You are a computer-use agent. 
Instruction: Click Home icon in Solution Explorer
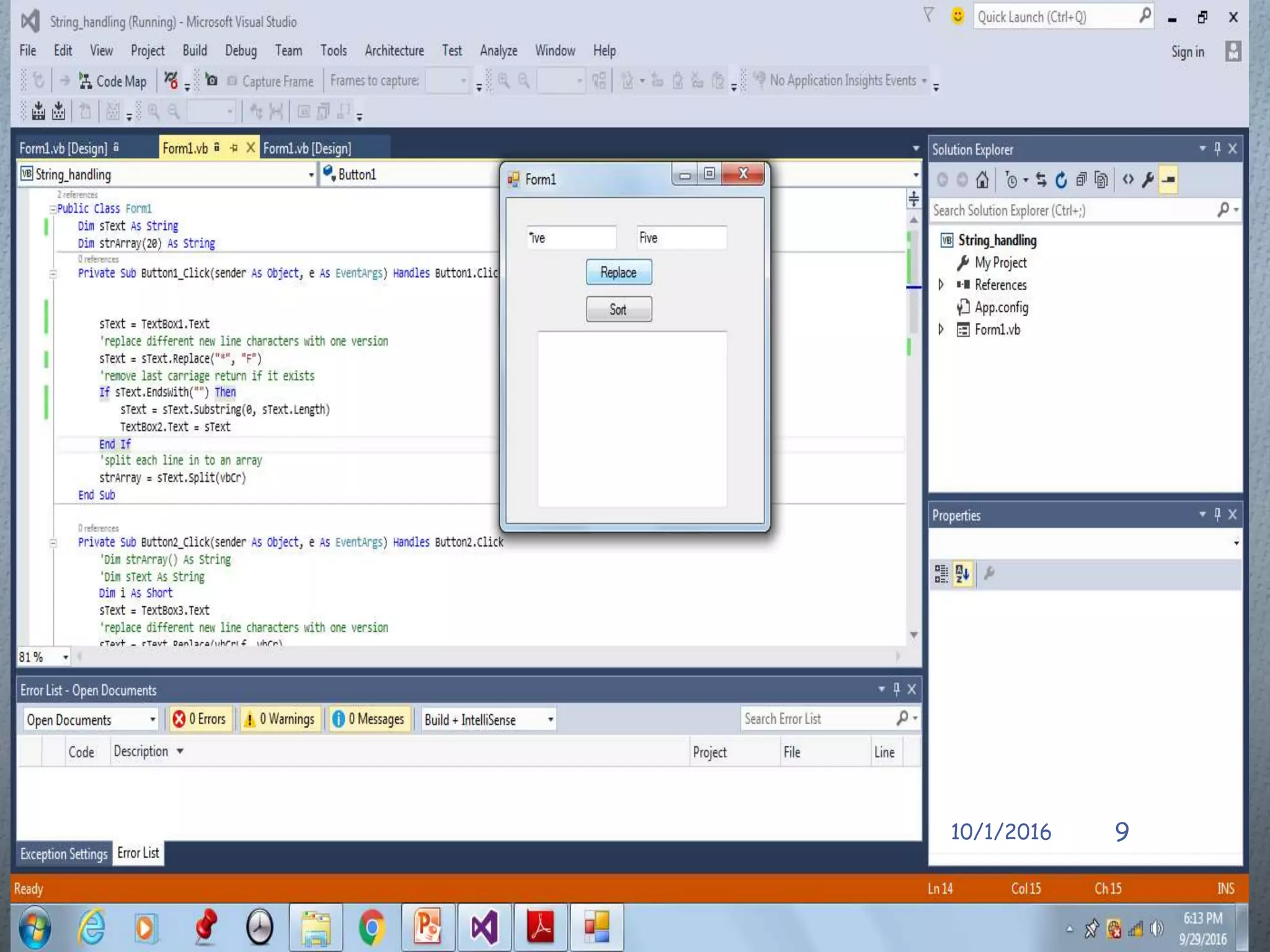[x=982, y=180]
